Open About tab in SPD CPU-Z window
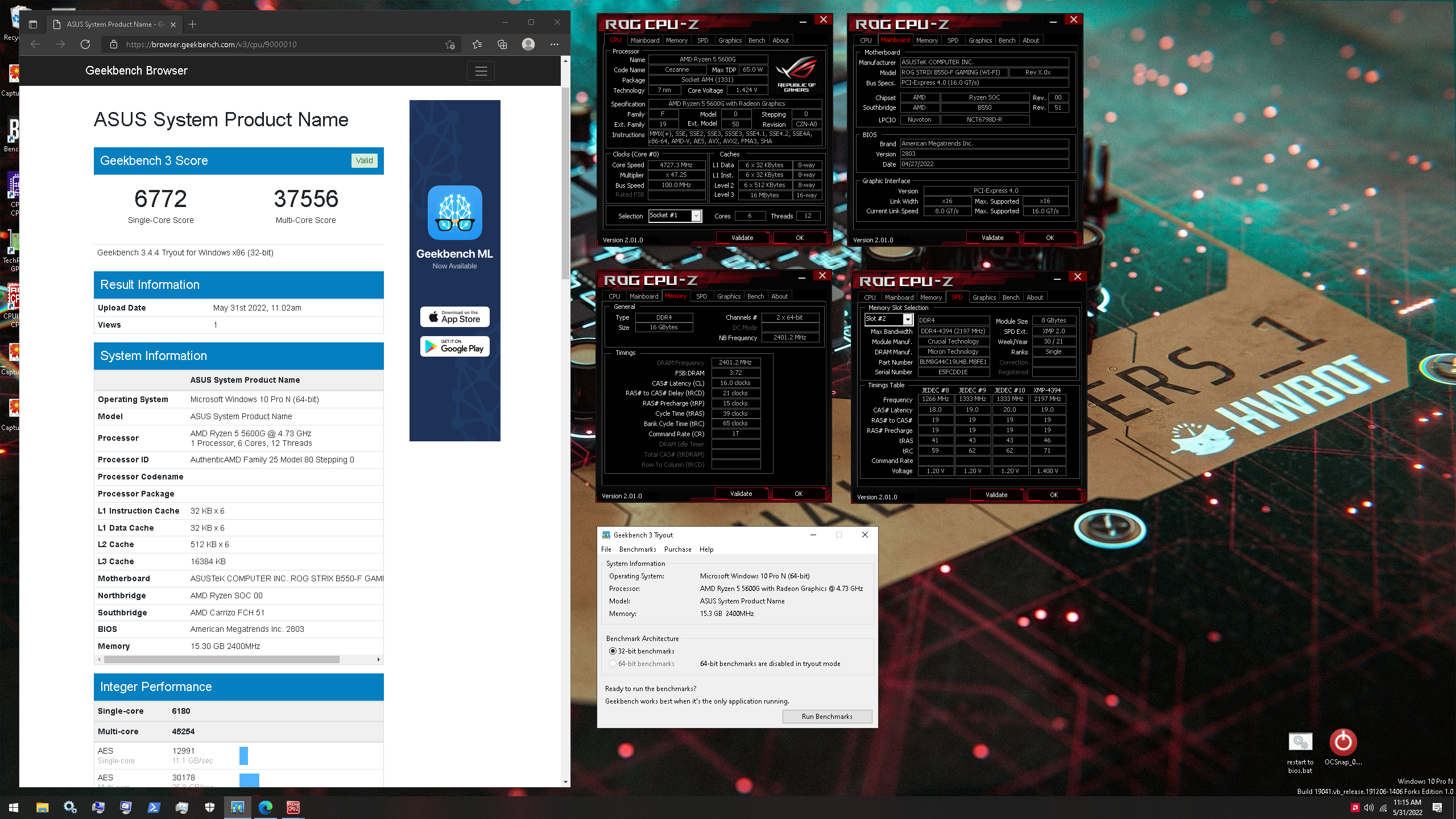 [1035, 297]
